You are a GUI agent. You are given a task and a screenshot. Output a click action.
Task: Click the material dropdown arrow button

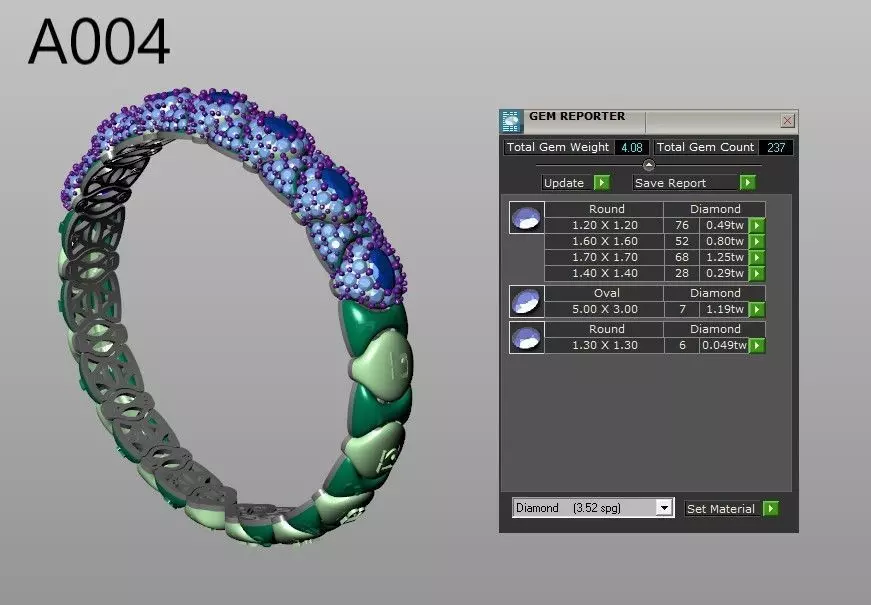[664, 508]
